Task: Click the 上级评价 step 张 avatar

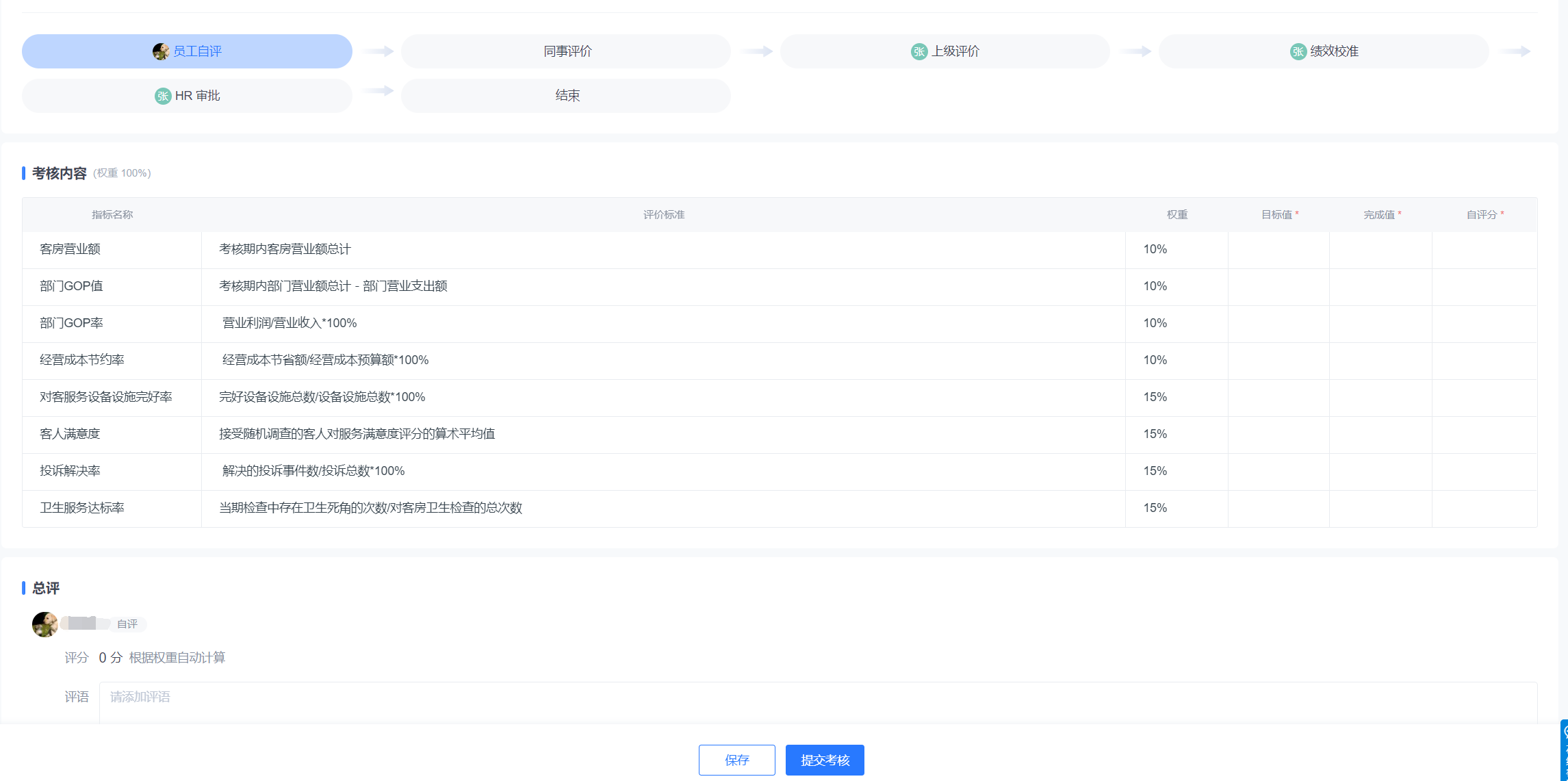Action: (x=918, y=51)
